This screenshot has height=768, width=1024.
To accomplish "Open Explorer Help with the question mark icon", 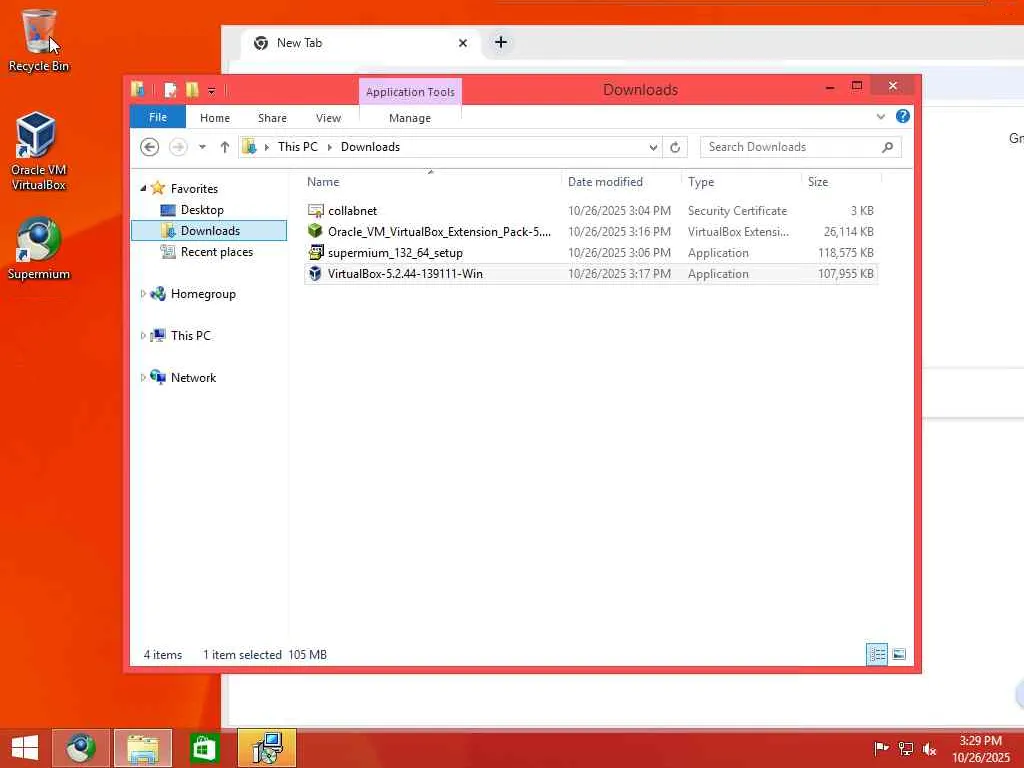I will [x=903, y=116].
